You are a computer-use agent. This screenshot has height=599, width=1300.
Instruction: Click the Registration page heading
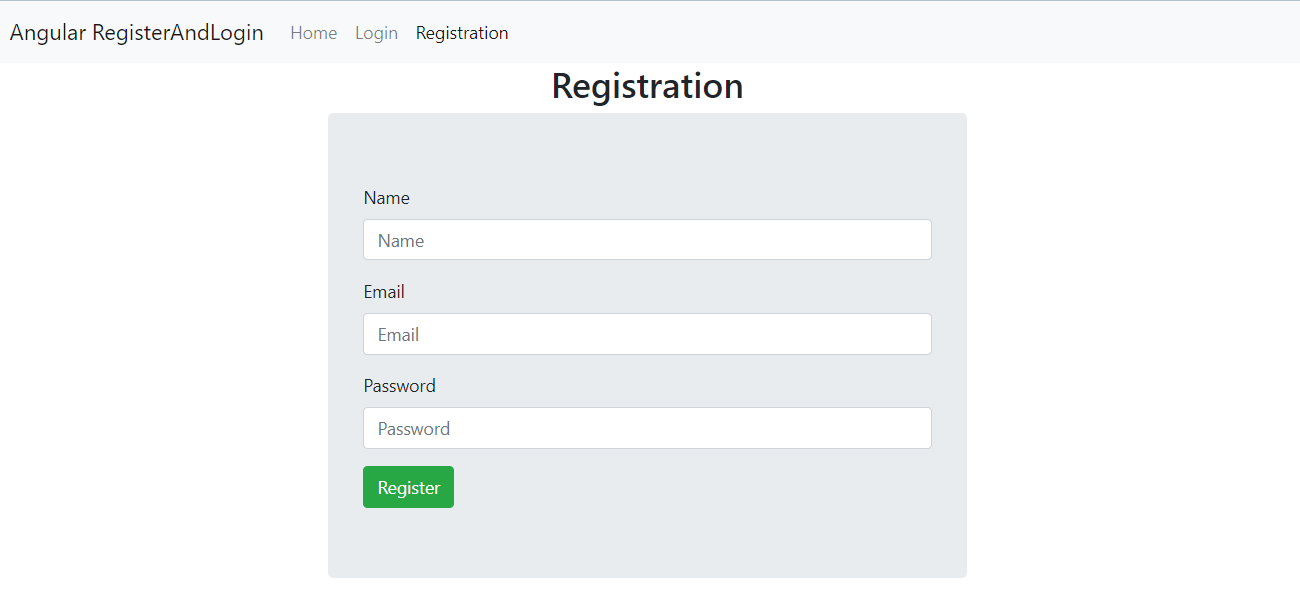647,86
